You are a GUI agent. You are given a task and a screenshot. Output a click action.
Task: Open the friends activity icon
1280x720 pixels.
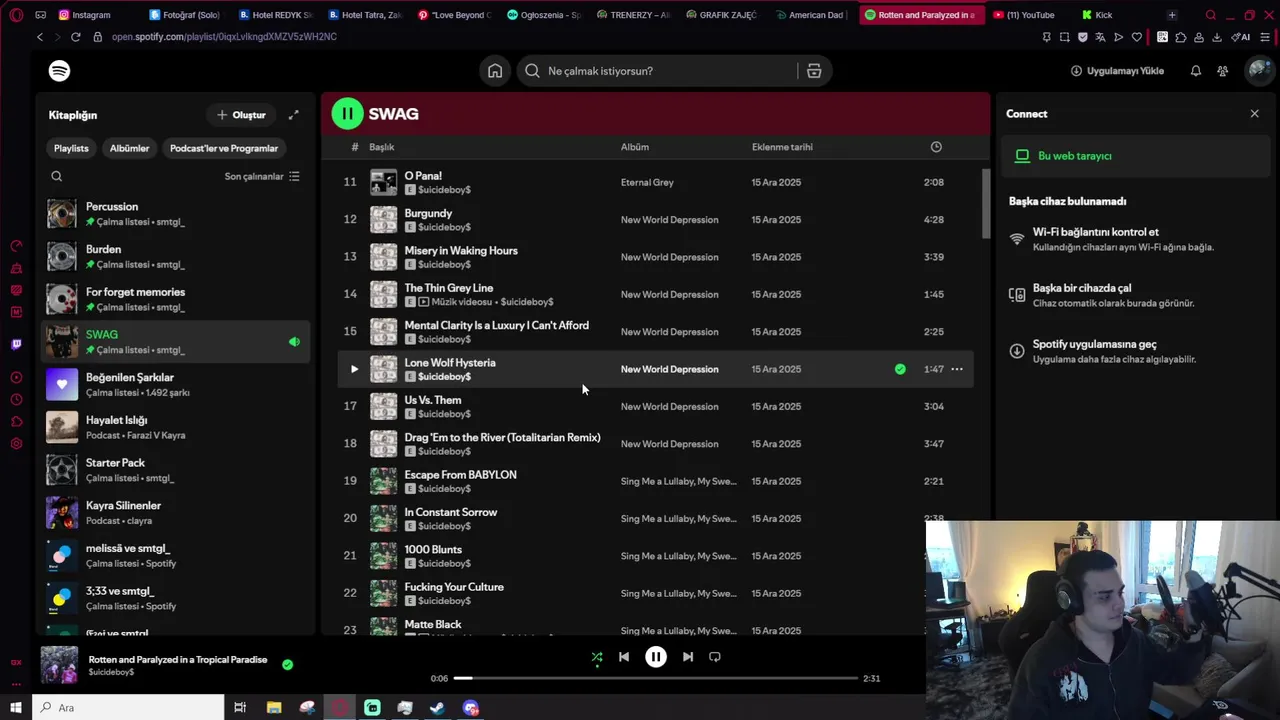tap(1222, 71)
